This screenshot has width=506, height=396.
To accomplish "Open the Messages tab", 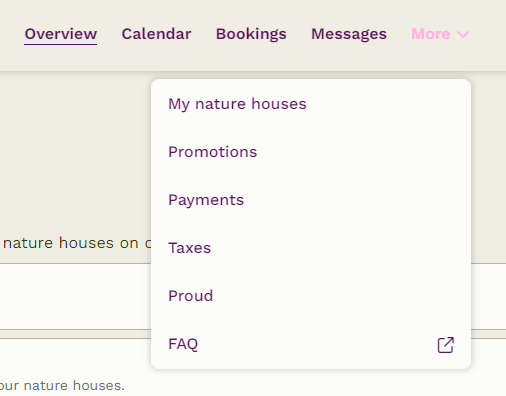I will coord(349,34).
